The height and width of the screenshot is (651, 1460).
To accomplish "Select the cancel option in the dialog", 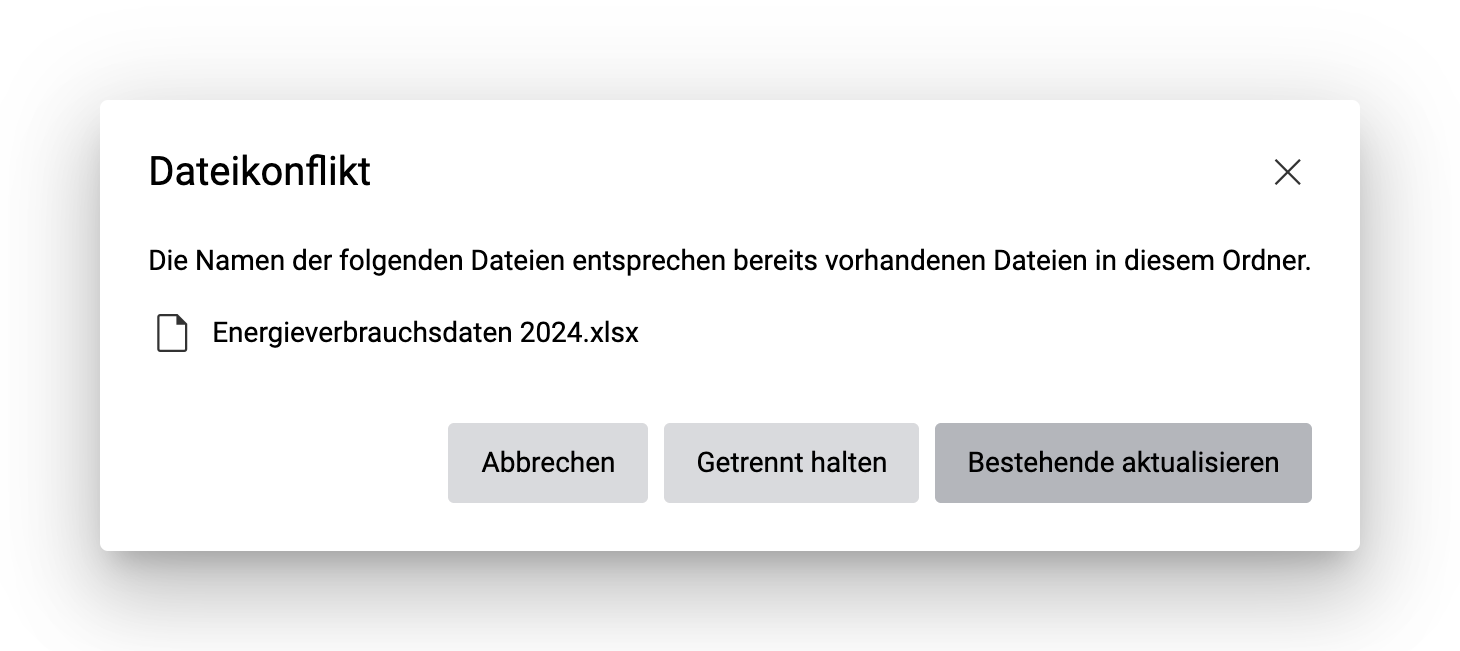I will tap(547, 462).
